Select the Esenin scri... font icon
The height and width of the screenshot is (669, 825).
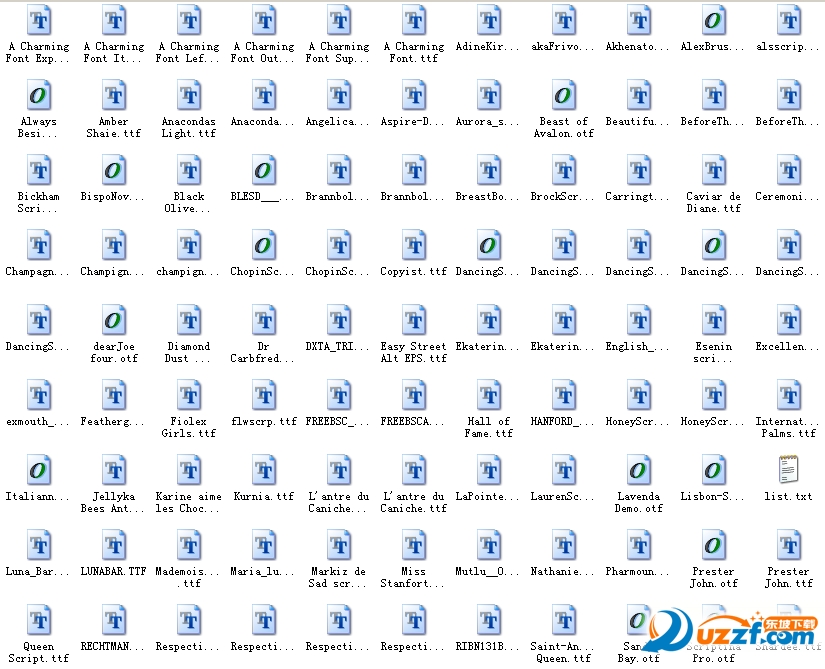click(x=714, y=320)
